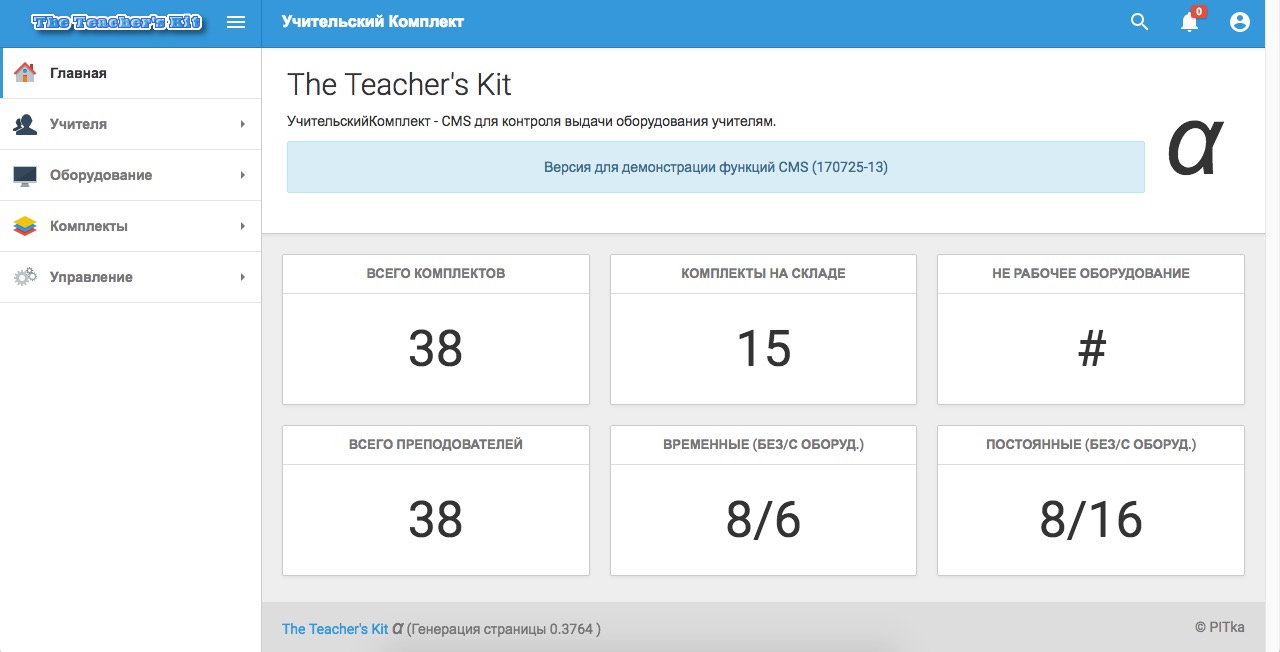Expand the Управление submenu arrow
The image size is (1280, 652).
coord(243,277)
